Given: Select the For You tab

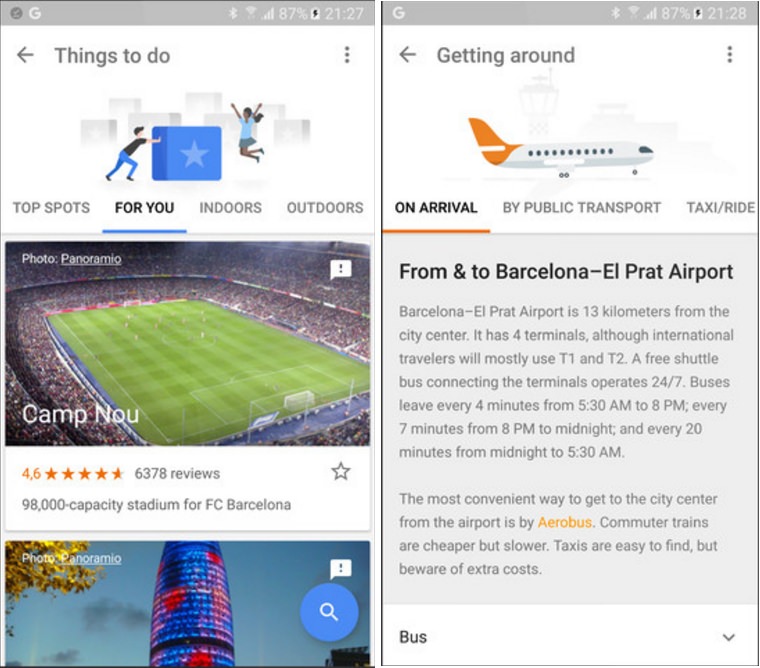Looking at the screenshot, I should pos(144,208).
